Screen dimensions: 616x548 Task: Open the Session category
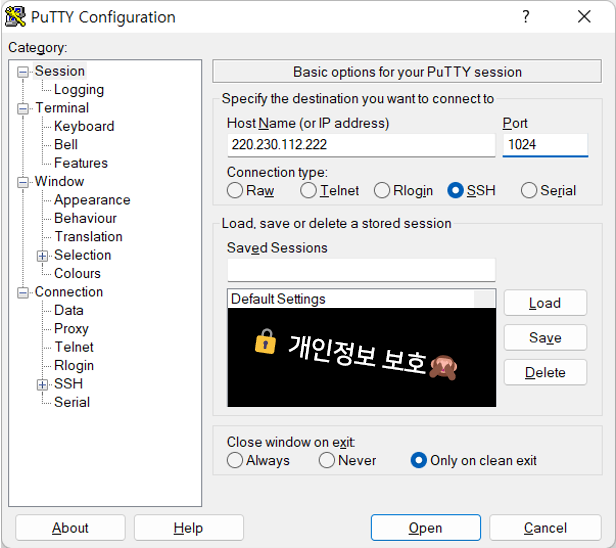[x=60, y=71]
